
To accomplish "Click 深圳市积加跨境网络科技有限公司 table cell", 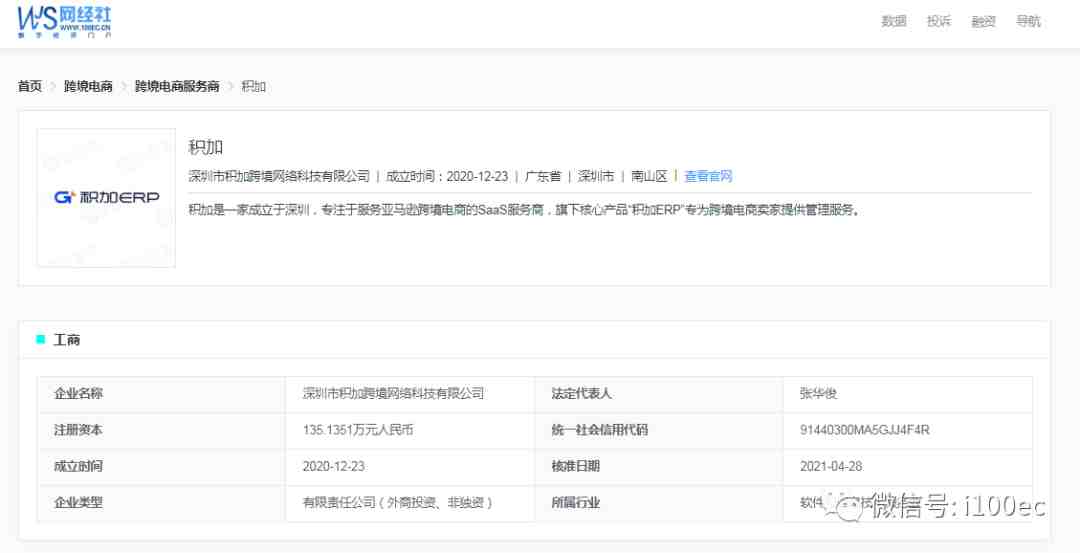I will tap(410, 394).
